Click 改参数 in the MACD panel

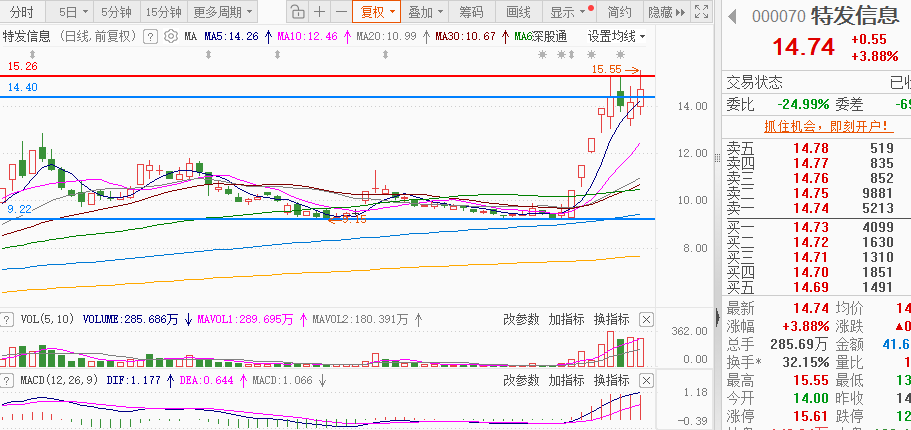tap(521, 381)
